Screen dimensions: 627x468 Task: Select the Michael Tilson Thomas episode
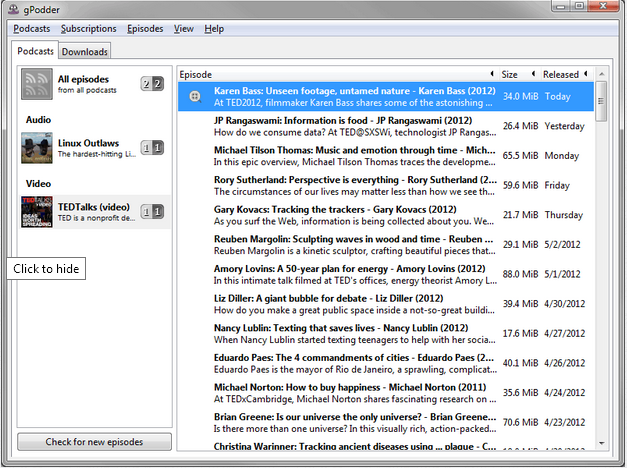pos(386,156)
